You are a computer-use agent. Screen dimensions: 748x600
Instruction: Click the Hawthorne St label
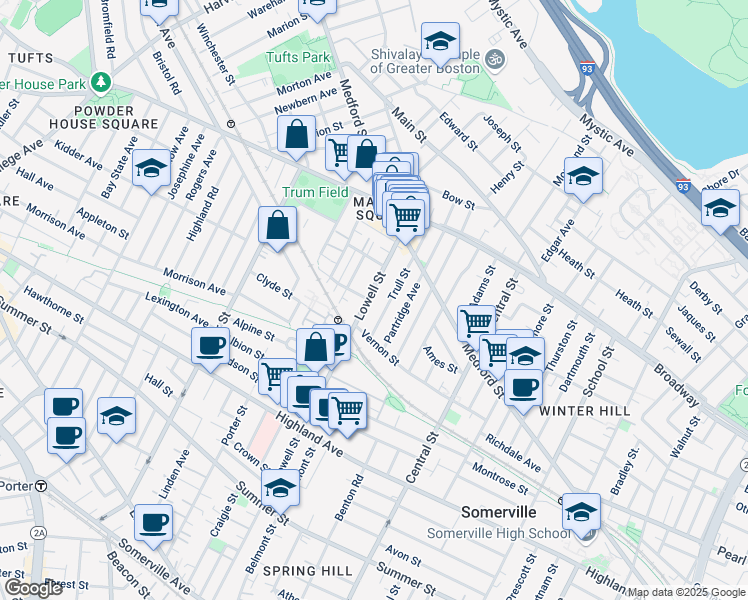pos(53,305)
